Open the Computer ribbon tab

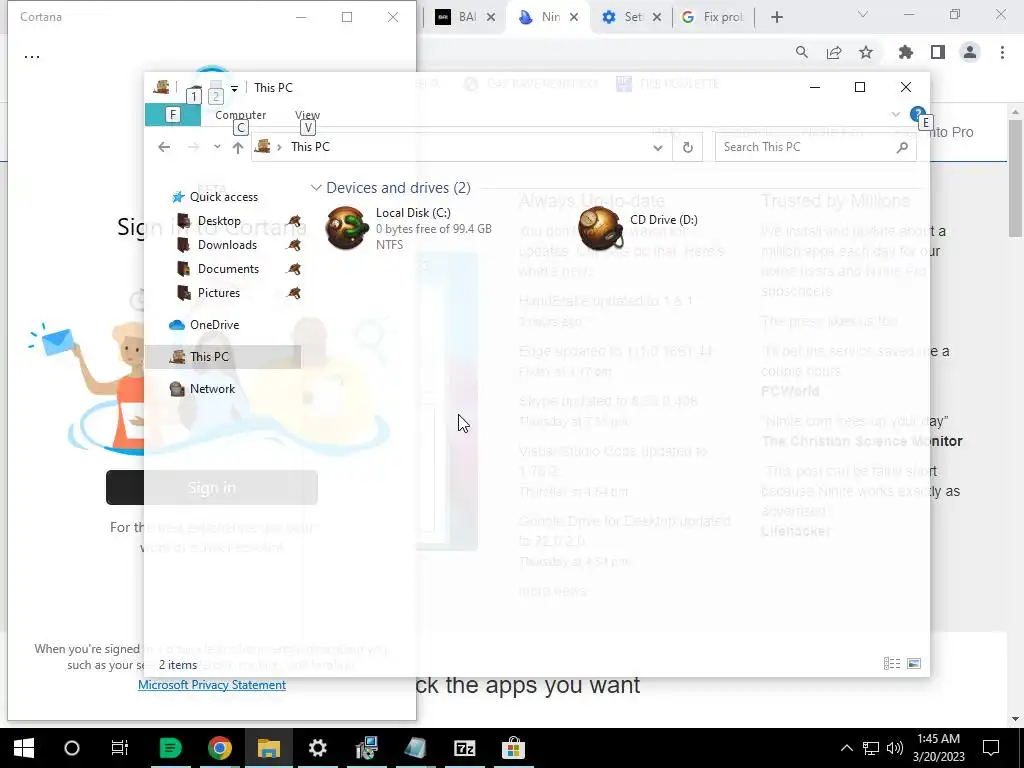click(x=240, y=115)
